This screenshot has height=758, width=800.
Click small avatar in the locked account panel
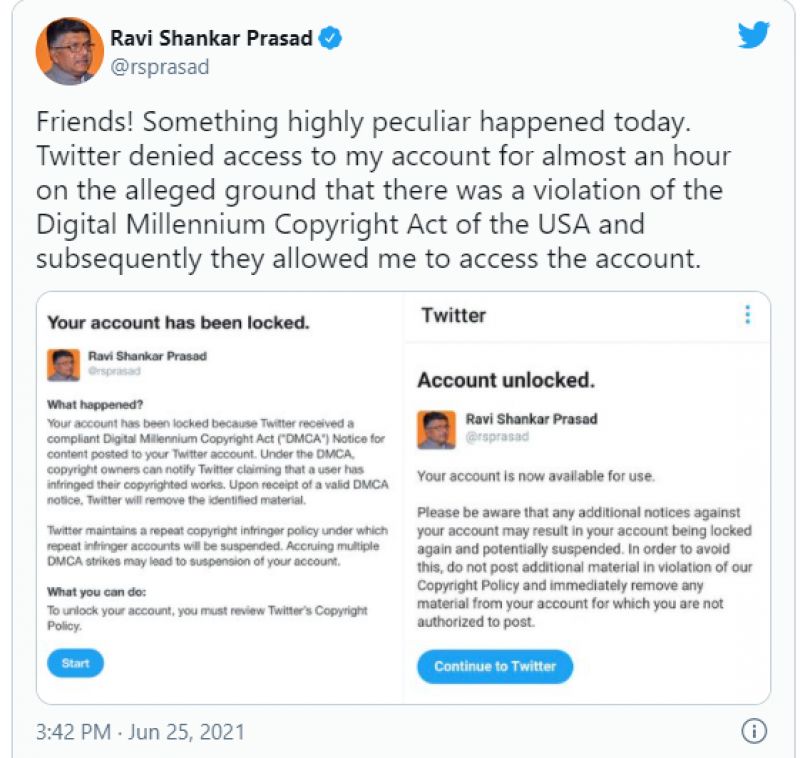pyautogui.click(x=63, y=364)
